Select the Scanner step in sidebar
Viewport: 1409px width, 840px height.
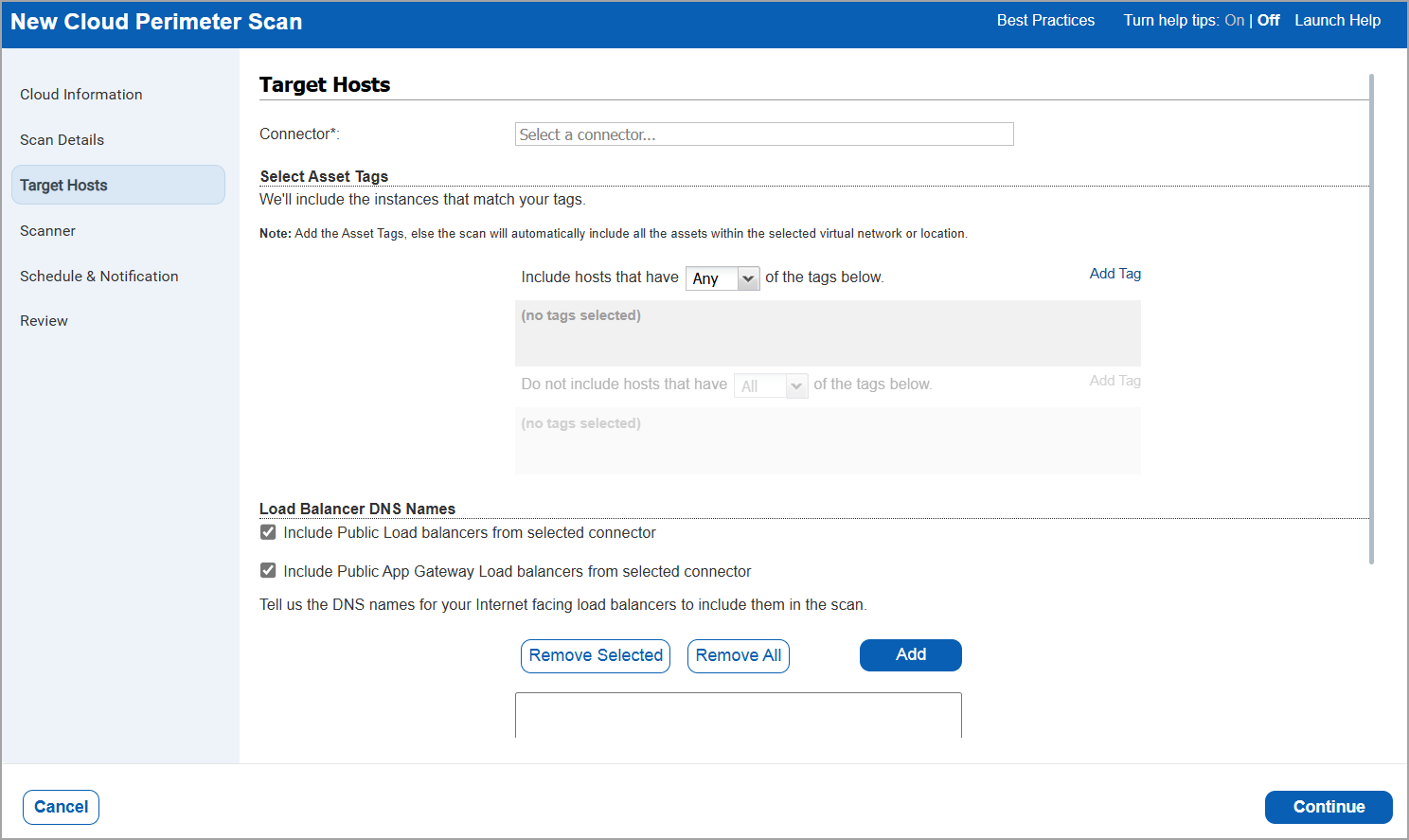point(47,230)
